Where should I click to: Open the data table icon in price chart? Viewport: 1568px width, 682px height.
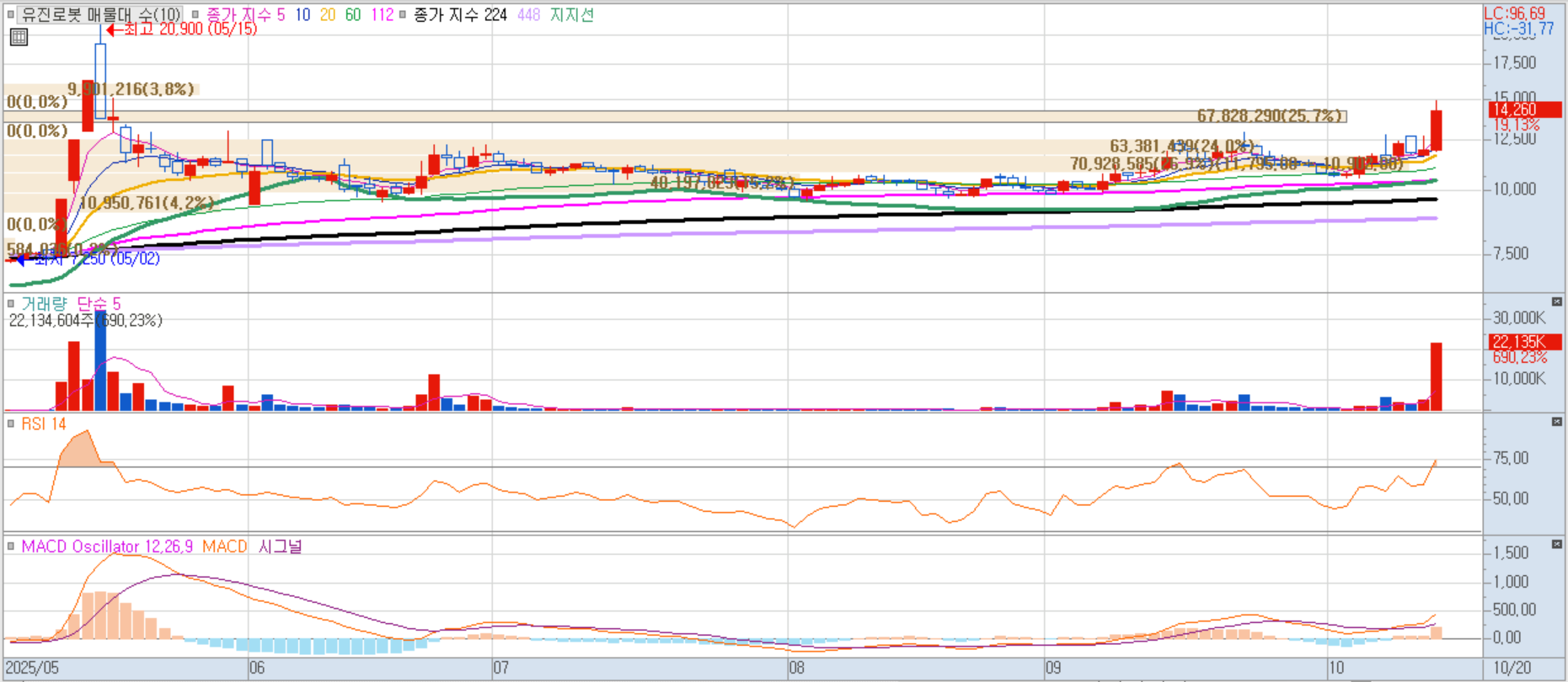click(19, 37)
